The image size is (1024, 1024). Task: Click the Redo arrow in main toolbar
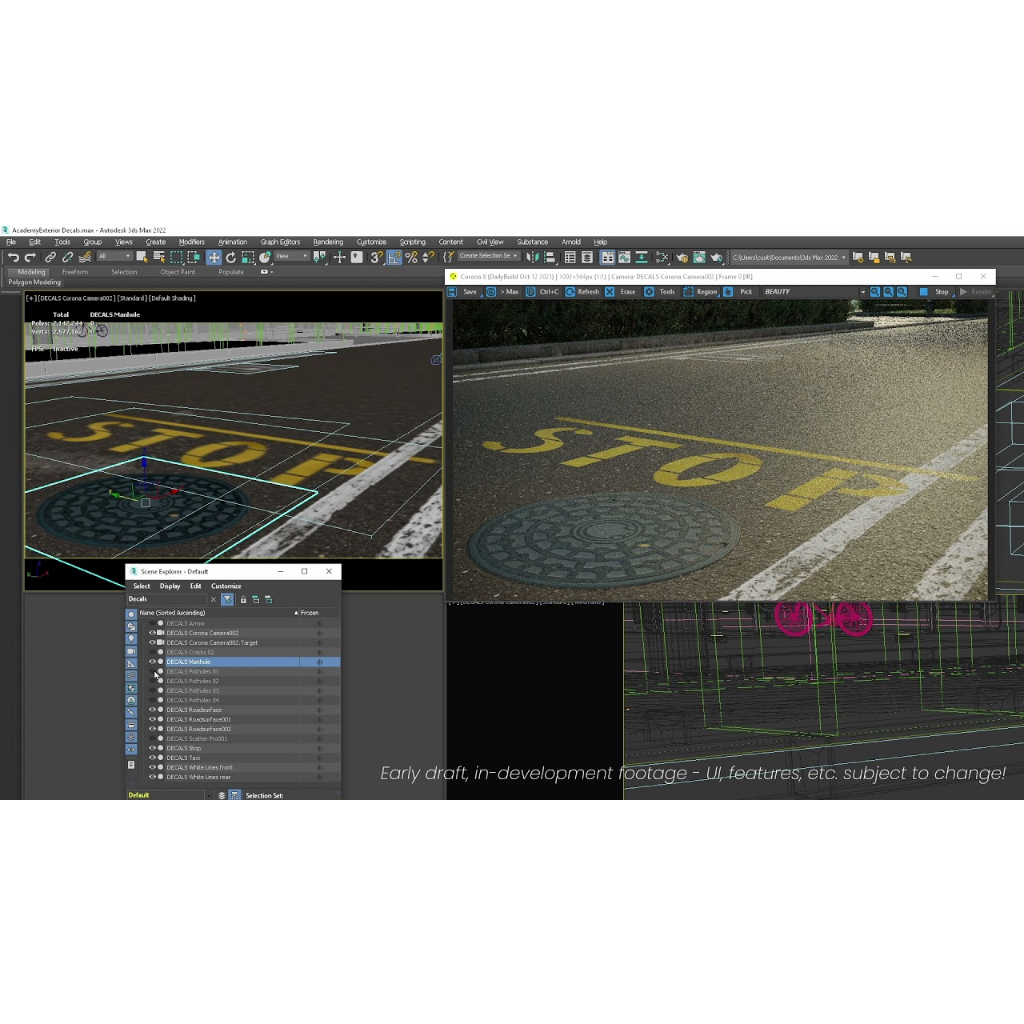[x=30, y=257]
